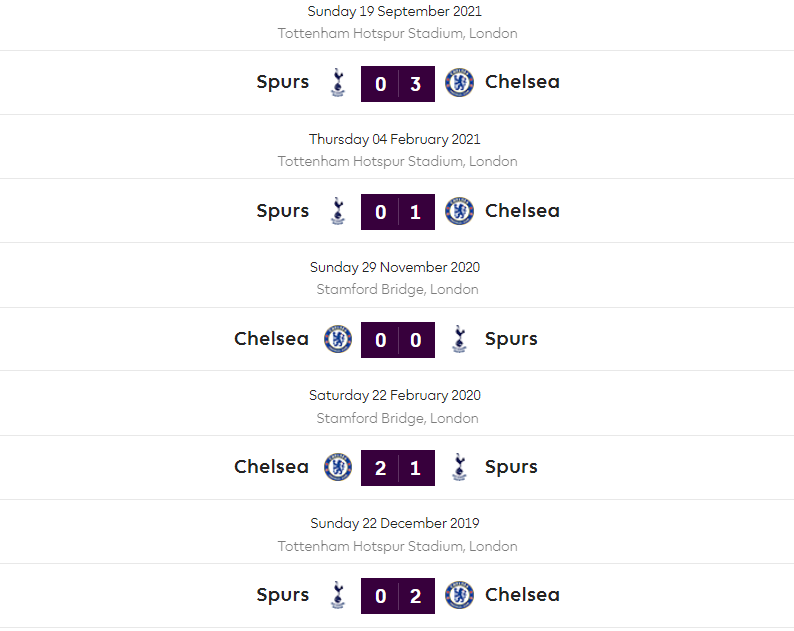Click Spurs crest in 22 December 2019 match
This screenshot has width=794, height=631.
337,595
